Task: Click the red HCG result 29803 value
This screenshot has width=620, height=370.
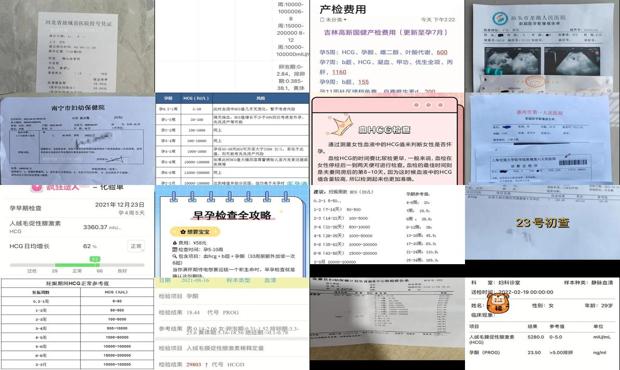Action: [x=194, y=364]
